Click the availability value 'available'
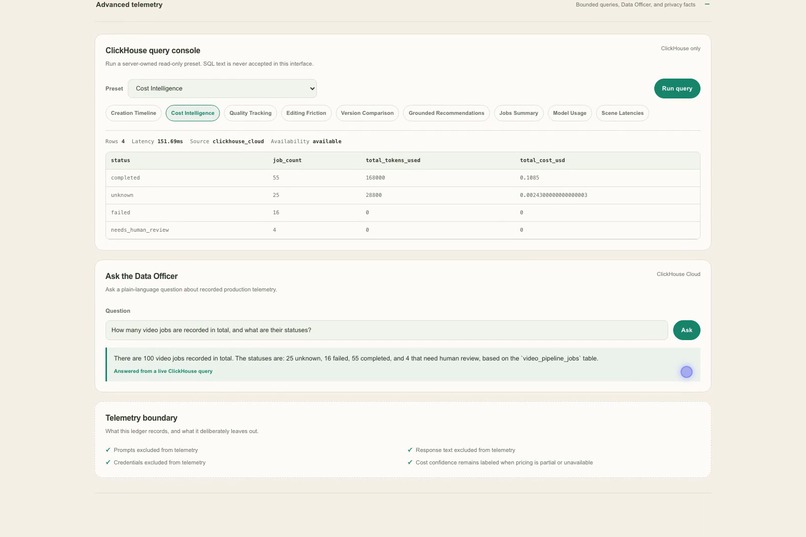806x537 pixels. [x=327, y=141]
